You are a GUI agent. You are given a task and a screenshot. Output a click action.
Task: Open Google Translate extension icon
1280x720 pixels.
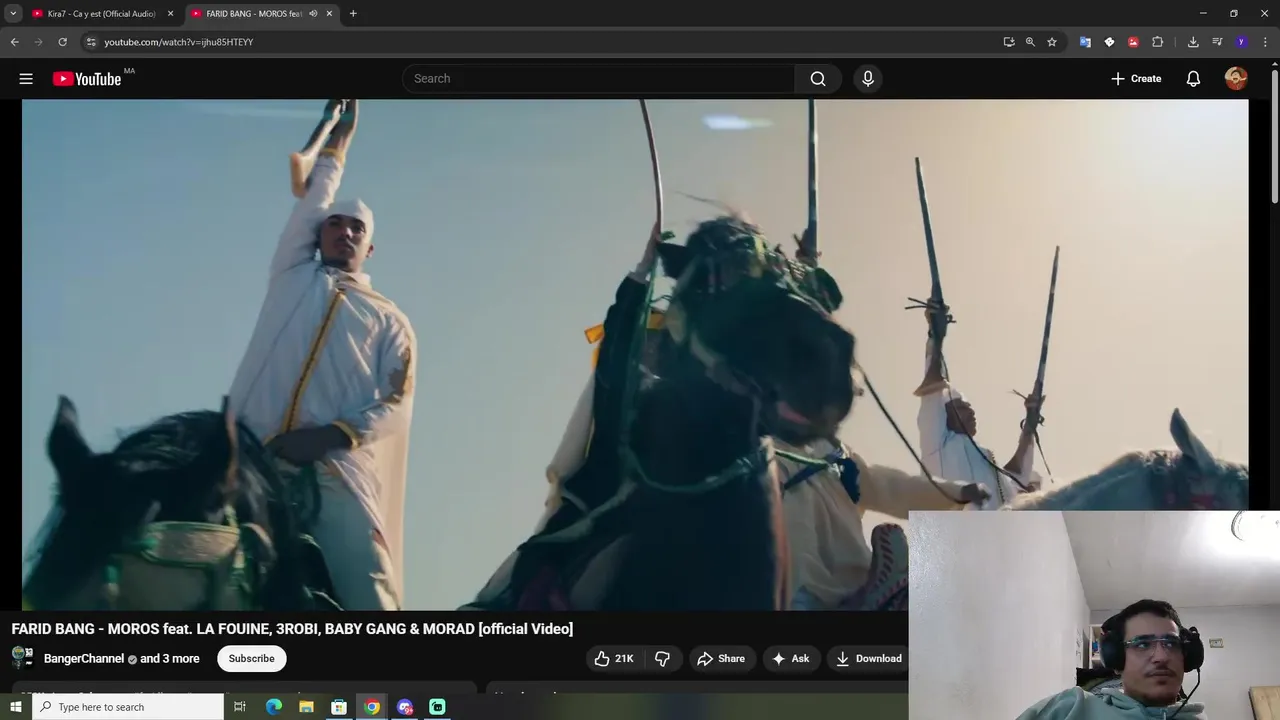[1085, 42]
